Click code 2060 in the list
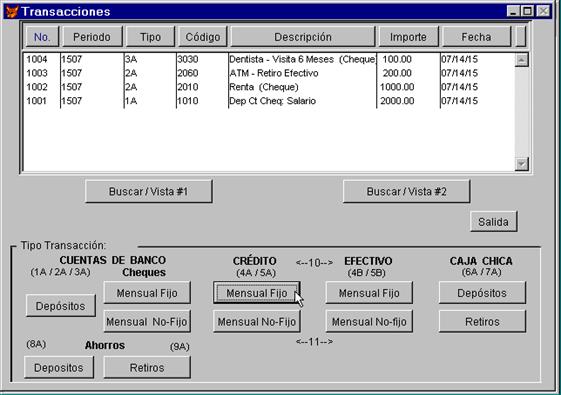 [x=188, y=73]
